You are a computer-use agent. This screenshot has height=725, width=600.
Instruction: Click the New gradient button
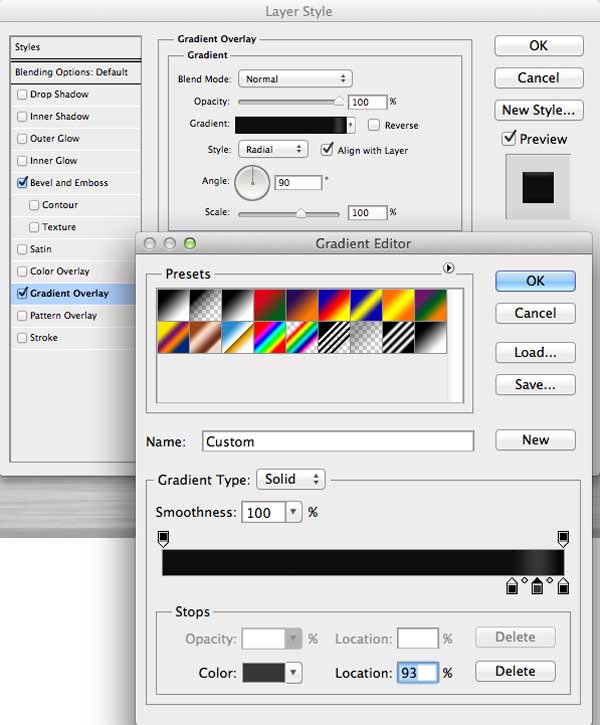[x=535, y=440]
